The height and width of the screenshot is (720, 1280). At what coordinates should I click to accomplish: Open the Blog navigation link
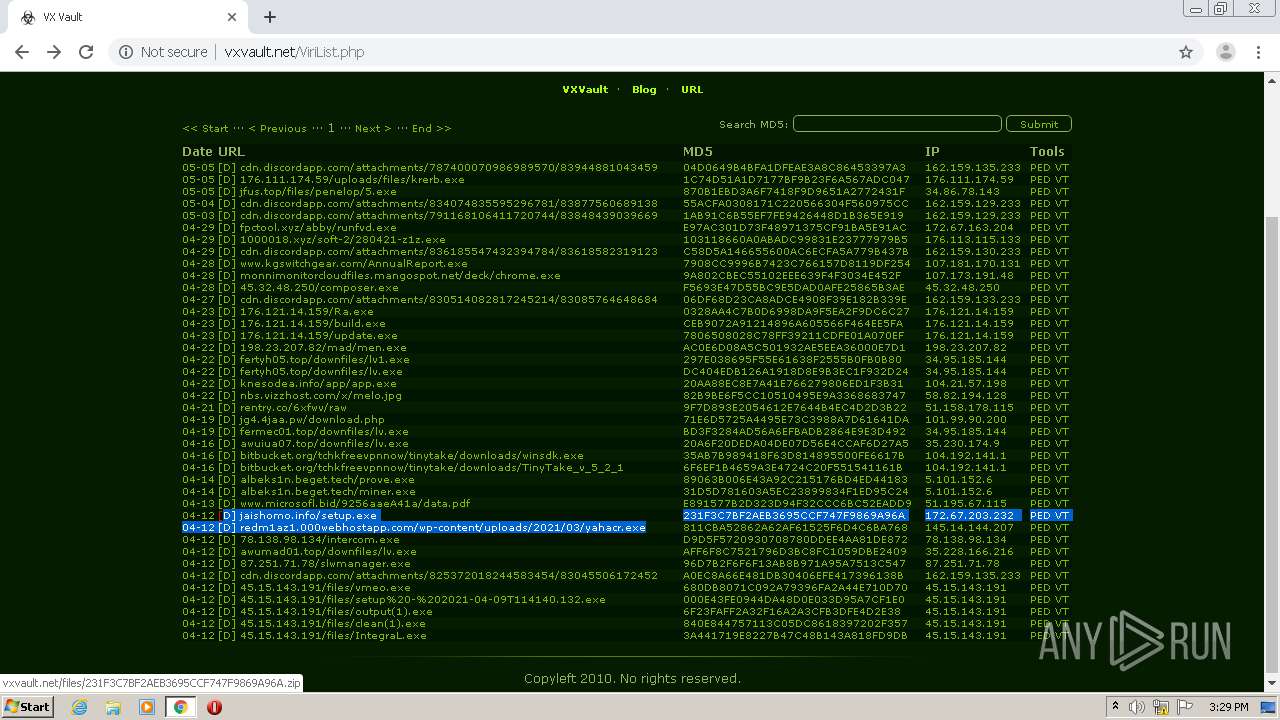(644, 89)
